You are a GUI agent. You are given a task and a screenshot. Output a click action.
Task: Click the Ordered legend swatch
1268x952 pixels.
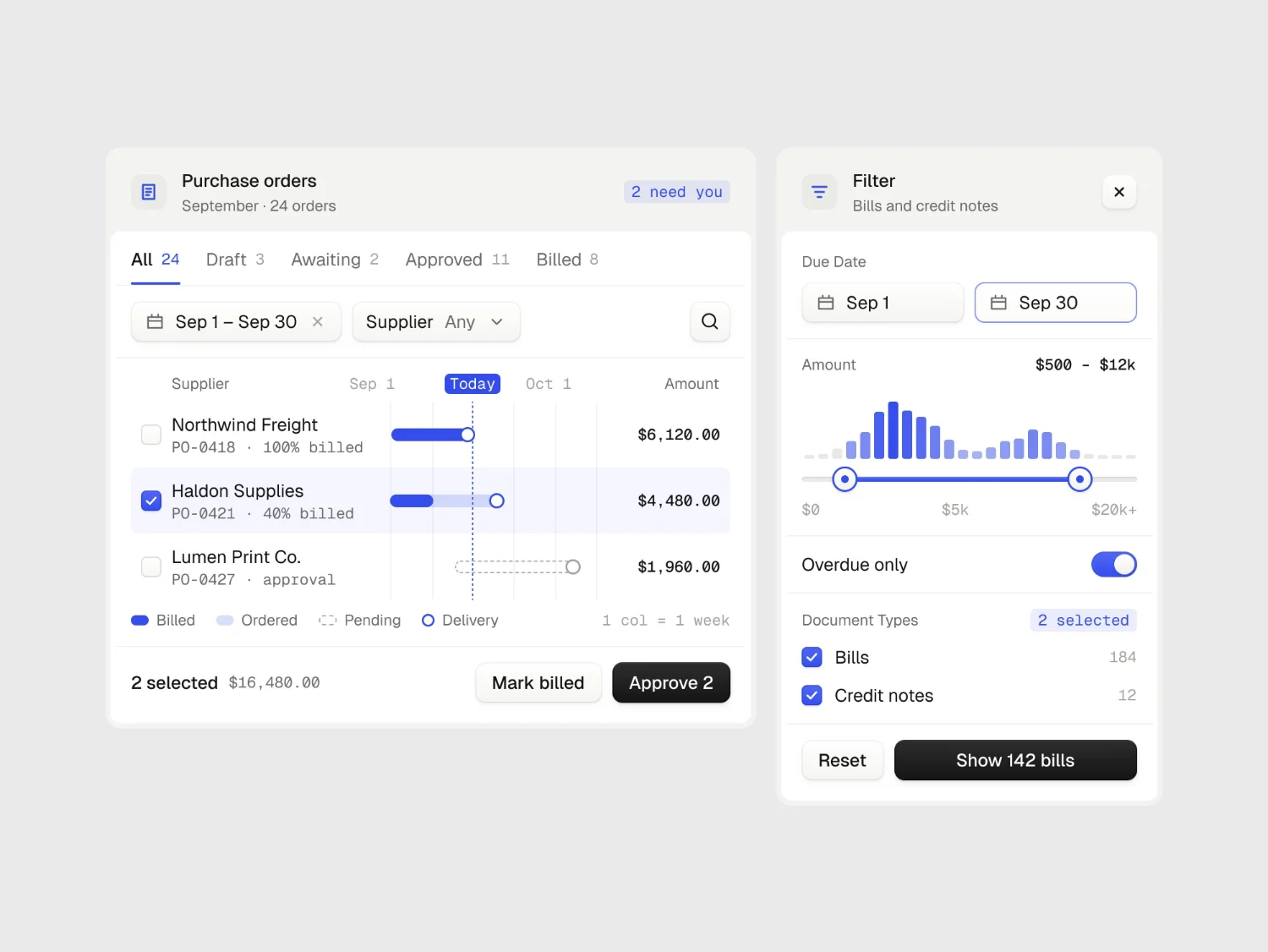click(225, 621)
